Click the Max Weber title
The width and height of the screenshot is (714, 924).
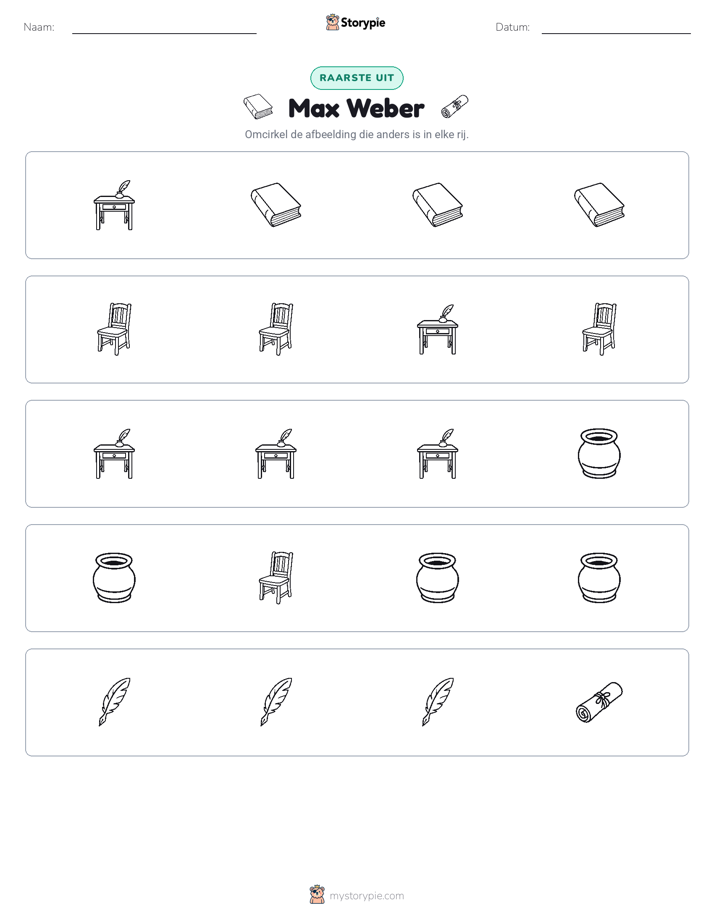click(356, 108)
